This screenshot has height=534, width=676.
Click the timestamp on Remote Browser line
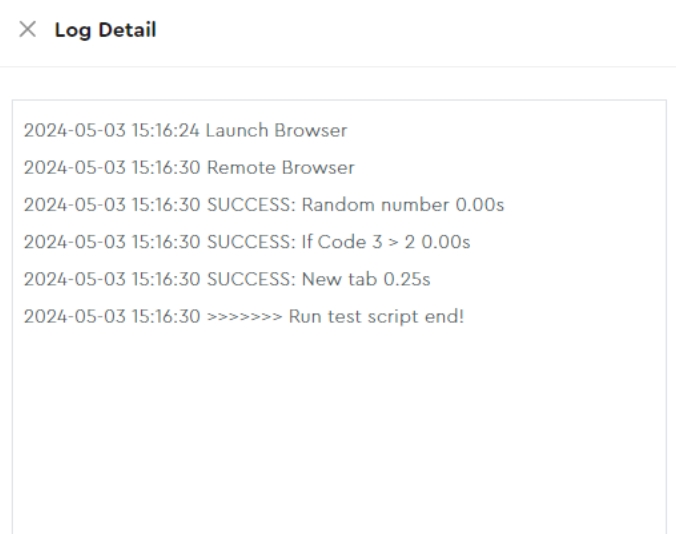point(162,168)
